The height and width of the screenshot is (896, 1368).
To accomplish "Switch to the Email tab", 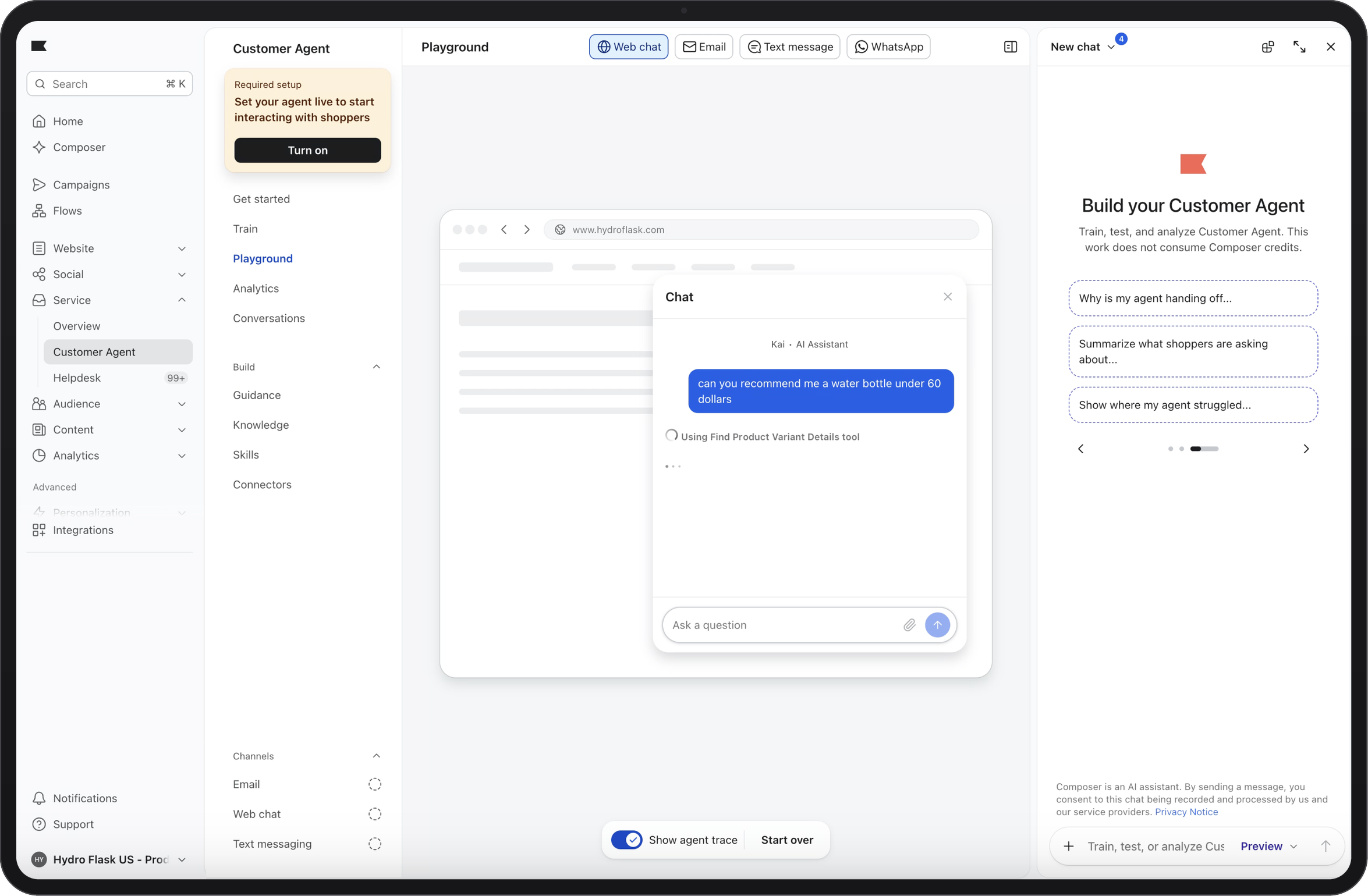I will click(x=703, y=47).
